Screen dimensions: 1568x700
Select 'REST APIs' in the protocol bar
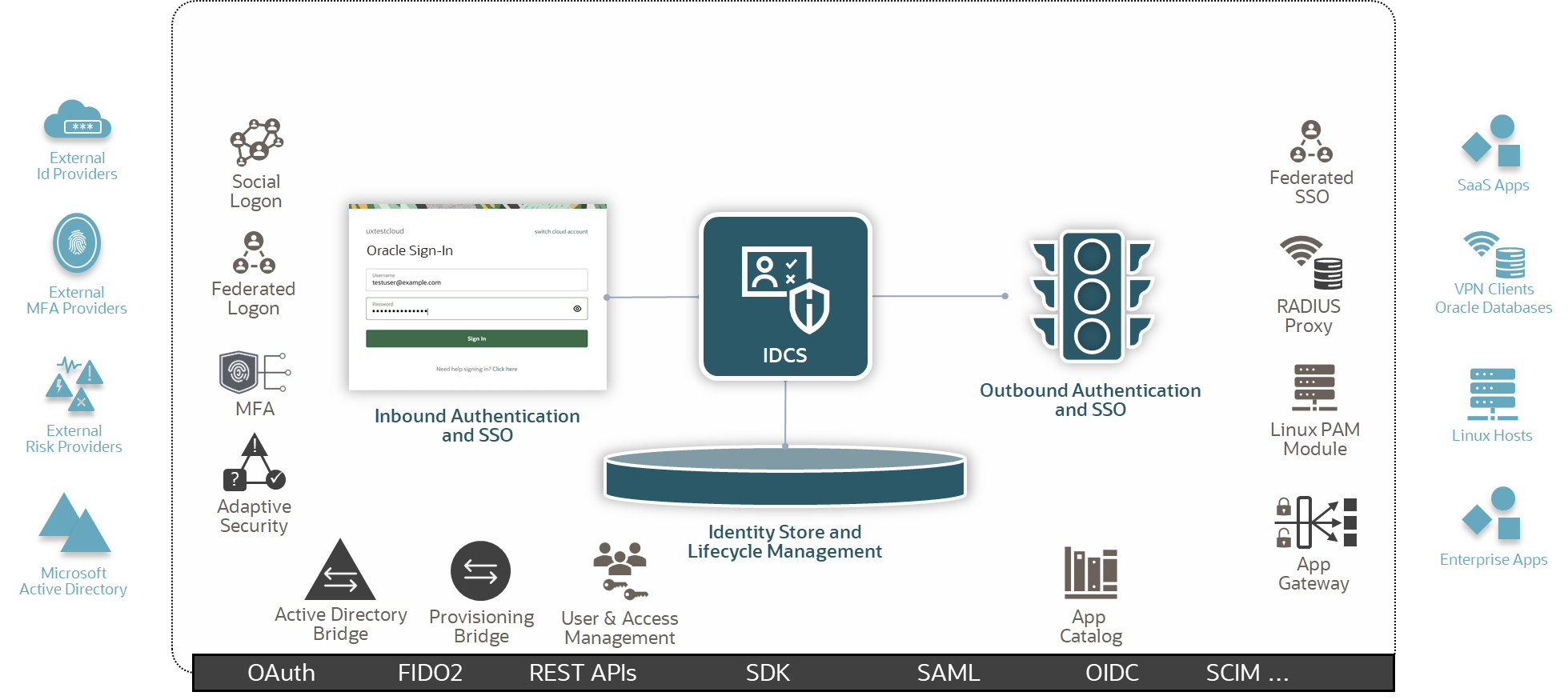click(x=583, y=673)
